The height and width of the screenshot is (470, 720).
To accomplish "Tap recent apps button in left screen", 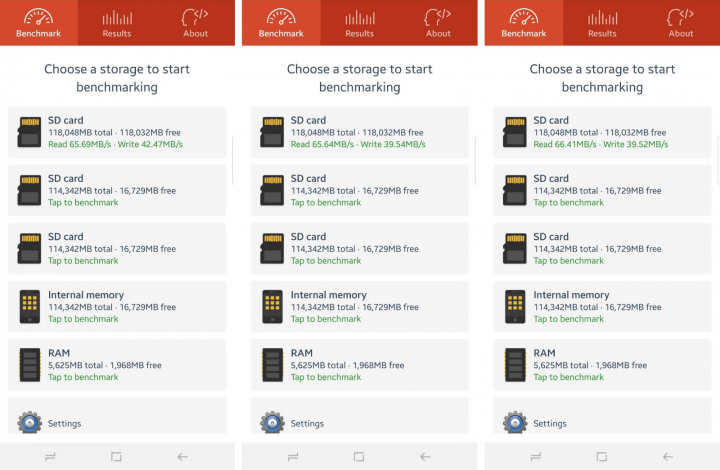I will coord(50,457).
